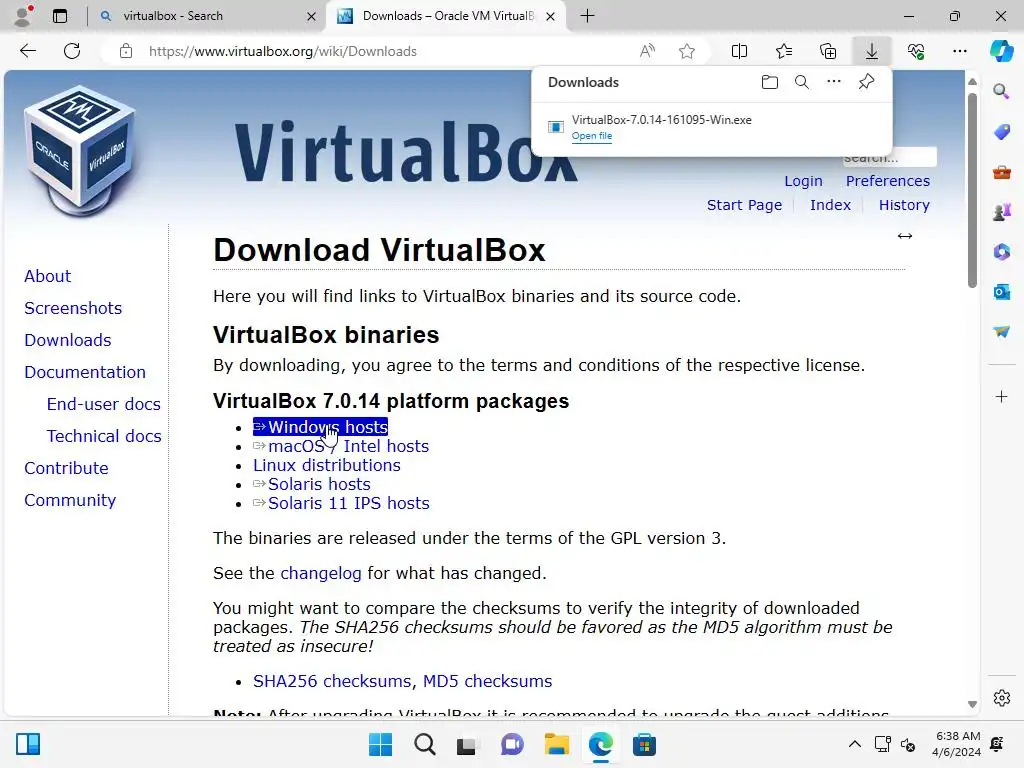The height and width of the screenshot is (768, 1024).
Task: Open File Explorer on taskbar
Action: tap(556, 744)
